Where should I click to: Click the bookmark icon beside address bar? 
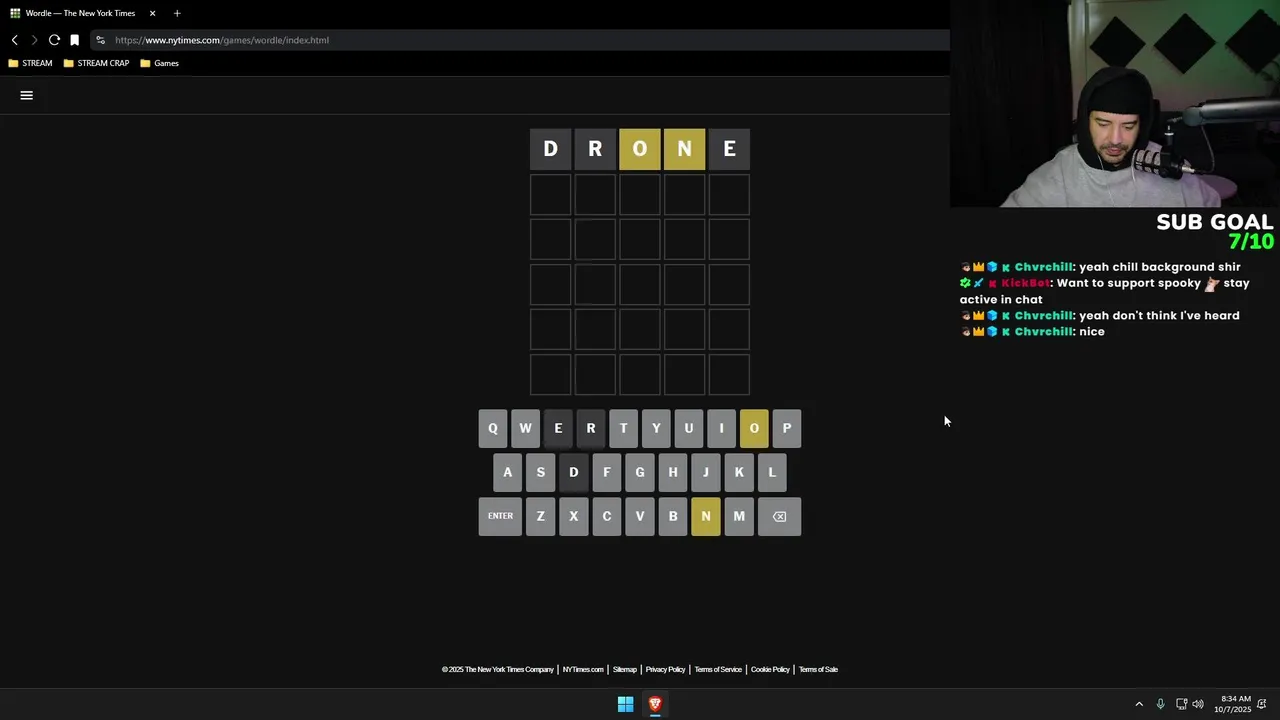point(74,40)
